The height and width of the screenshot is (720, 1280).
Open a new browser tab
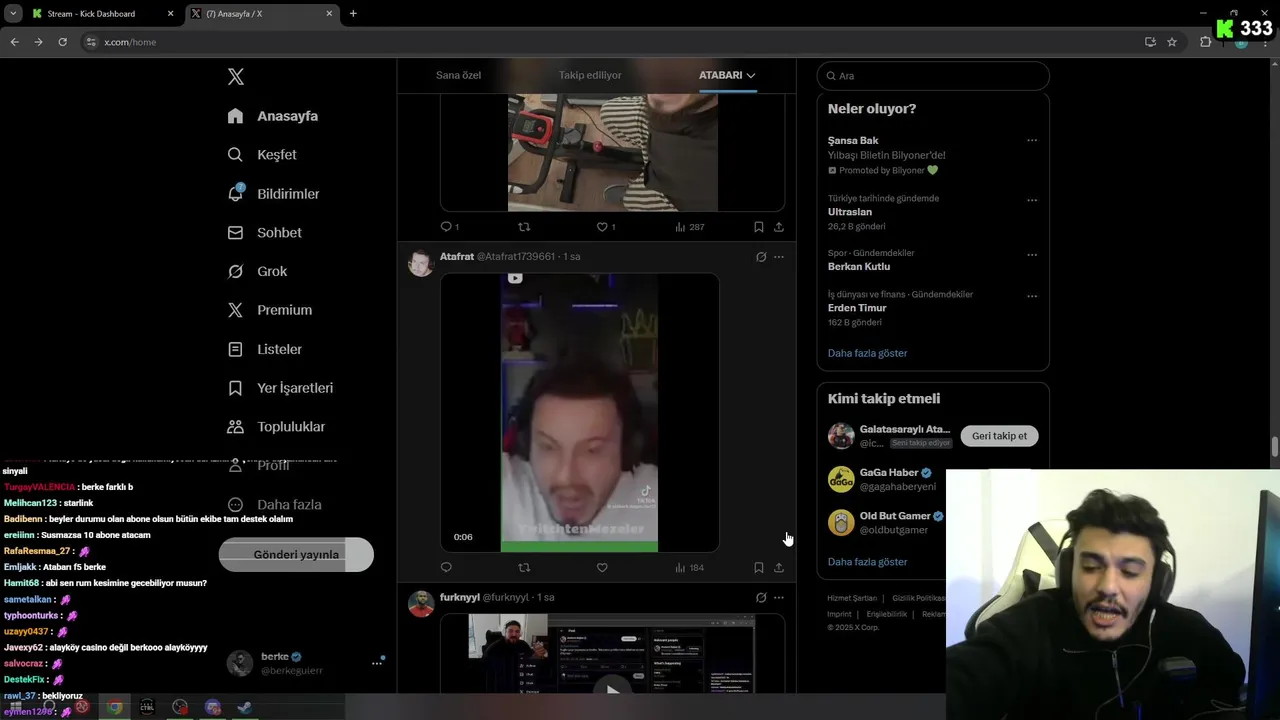353,14
